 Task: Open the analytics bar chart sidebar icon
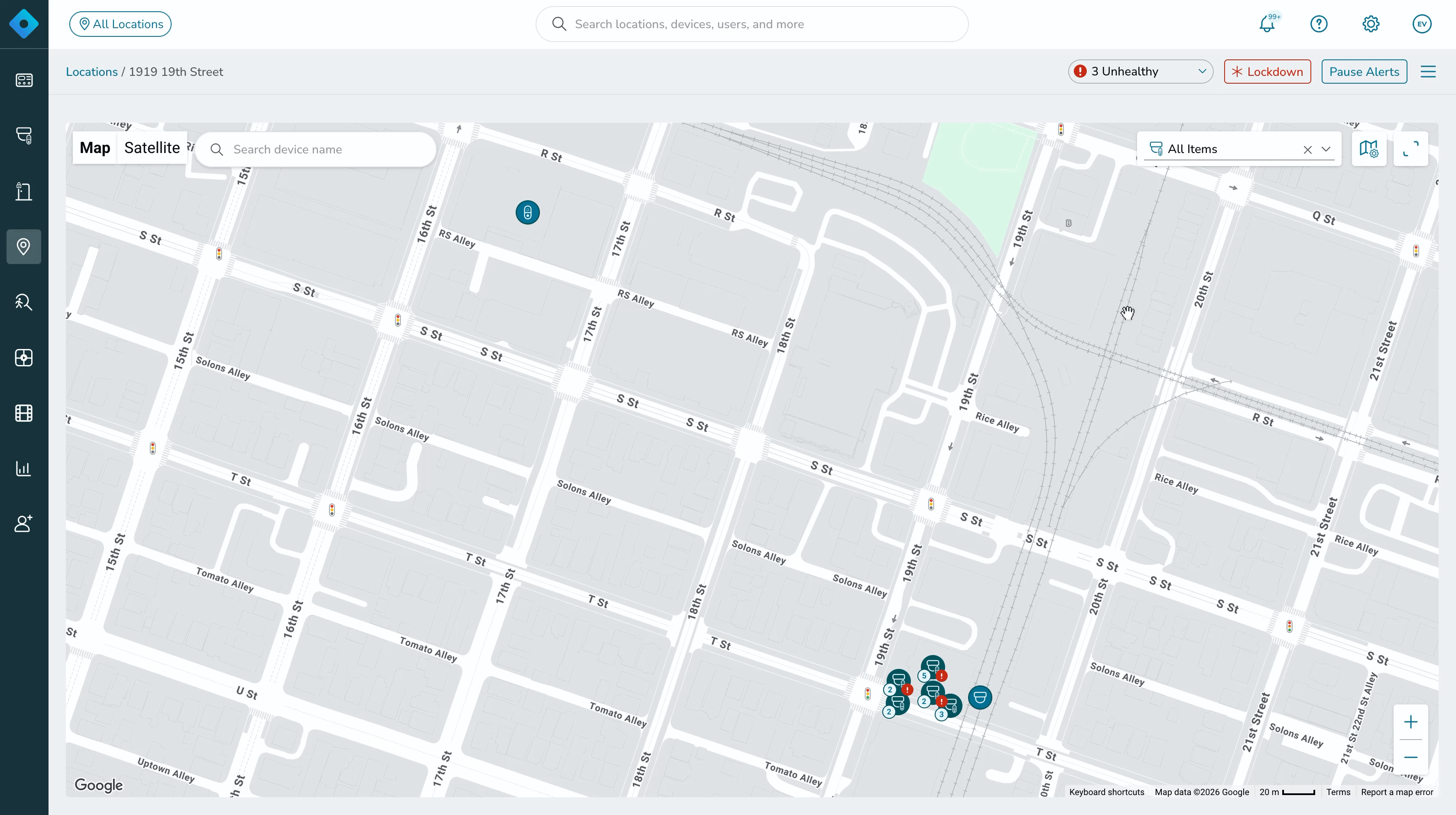tap(24, 469)
